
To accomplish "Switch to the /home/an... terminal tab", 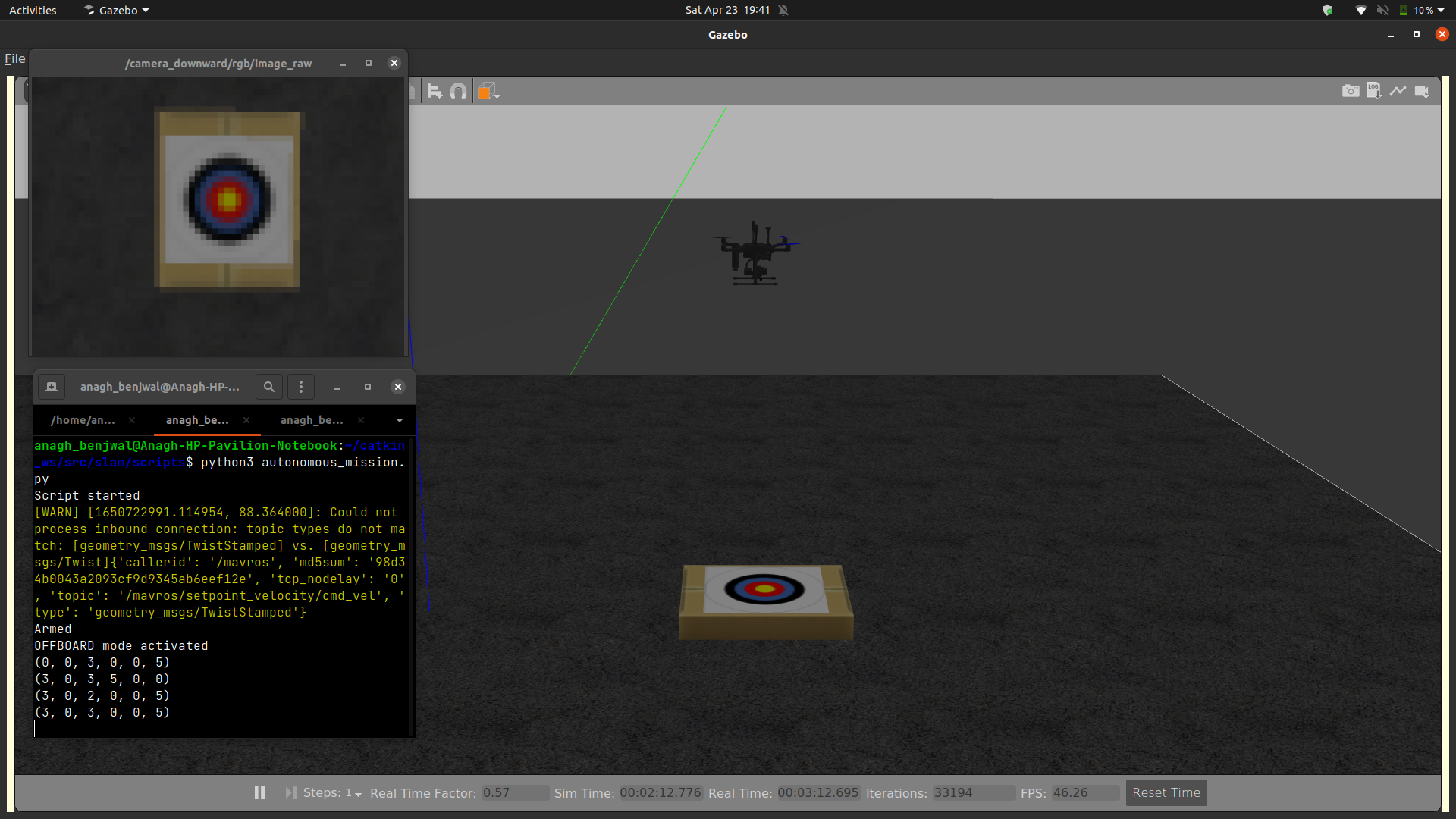I will pos(83,420).
